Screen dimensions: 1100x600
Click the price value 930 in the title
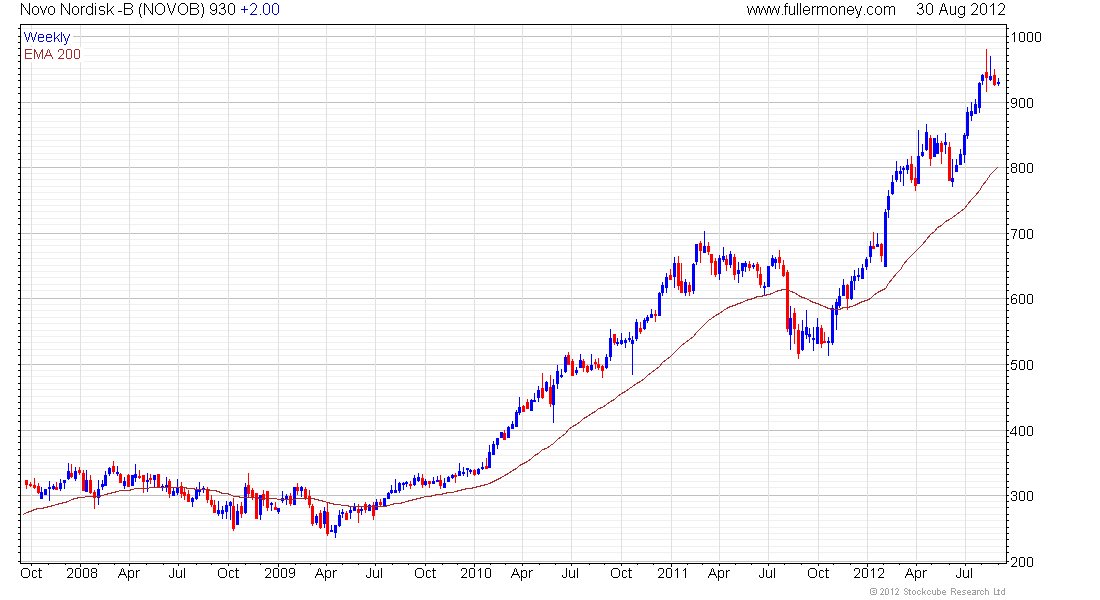[x=222, y=10]
